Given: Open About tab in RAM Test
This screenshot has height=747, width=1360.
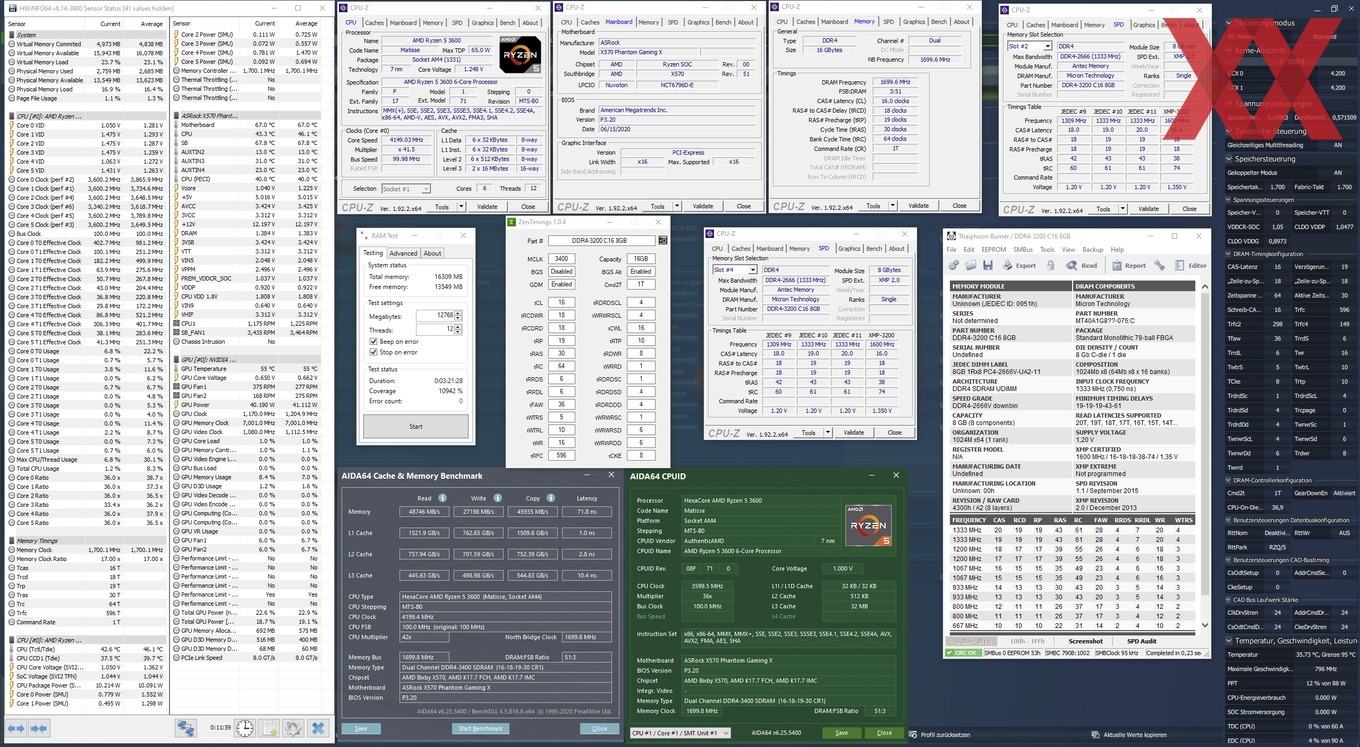Looking at the screenshot, I should tap(432, 253).
